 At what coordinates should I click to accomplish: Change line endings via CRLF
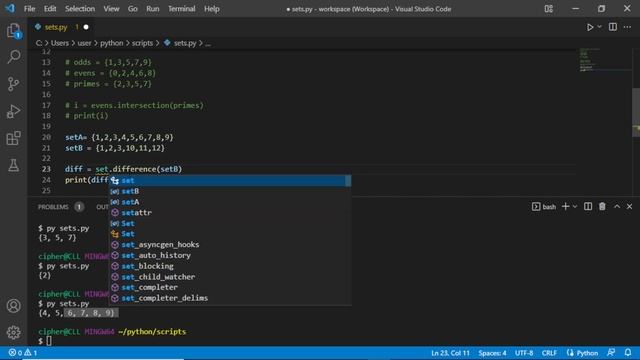pyautogui.click(x=549, y=353)
